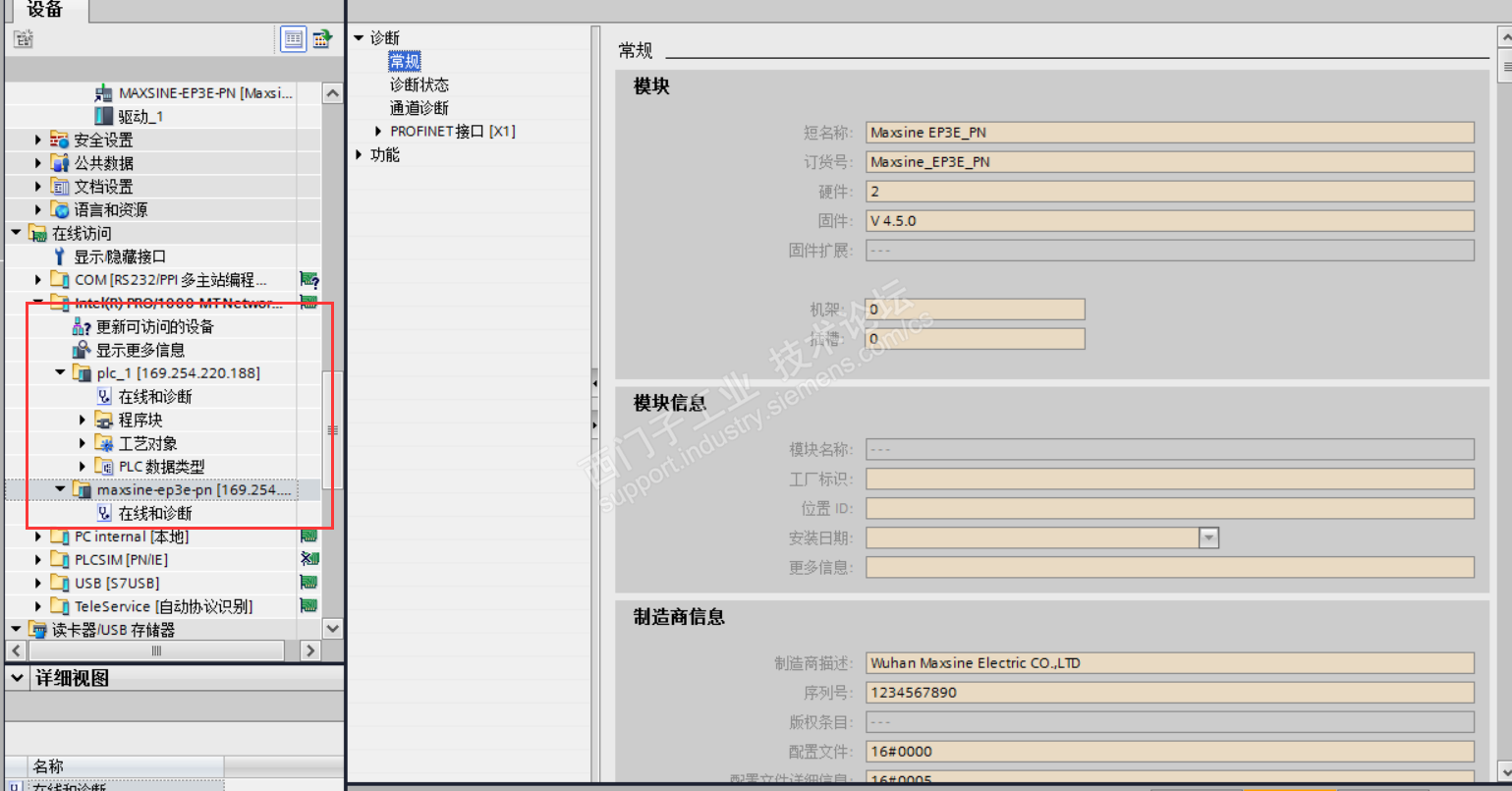This screenshot has width=1512, height=791.
Task: Expand the 语言和资源 tree node
Action: 38,210
